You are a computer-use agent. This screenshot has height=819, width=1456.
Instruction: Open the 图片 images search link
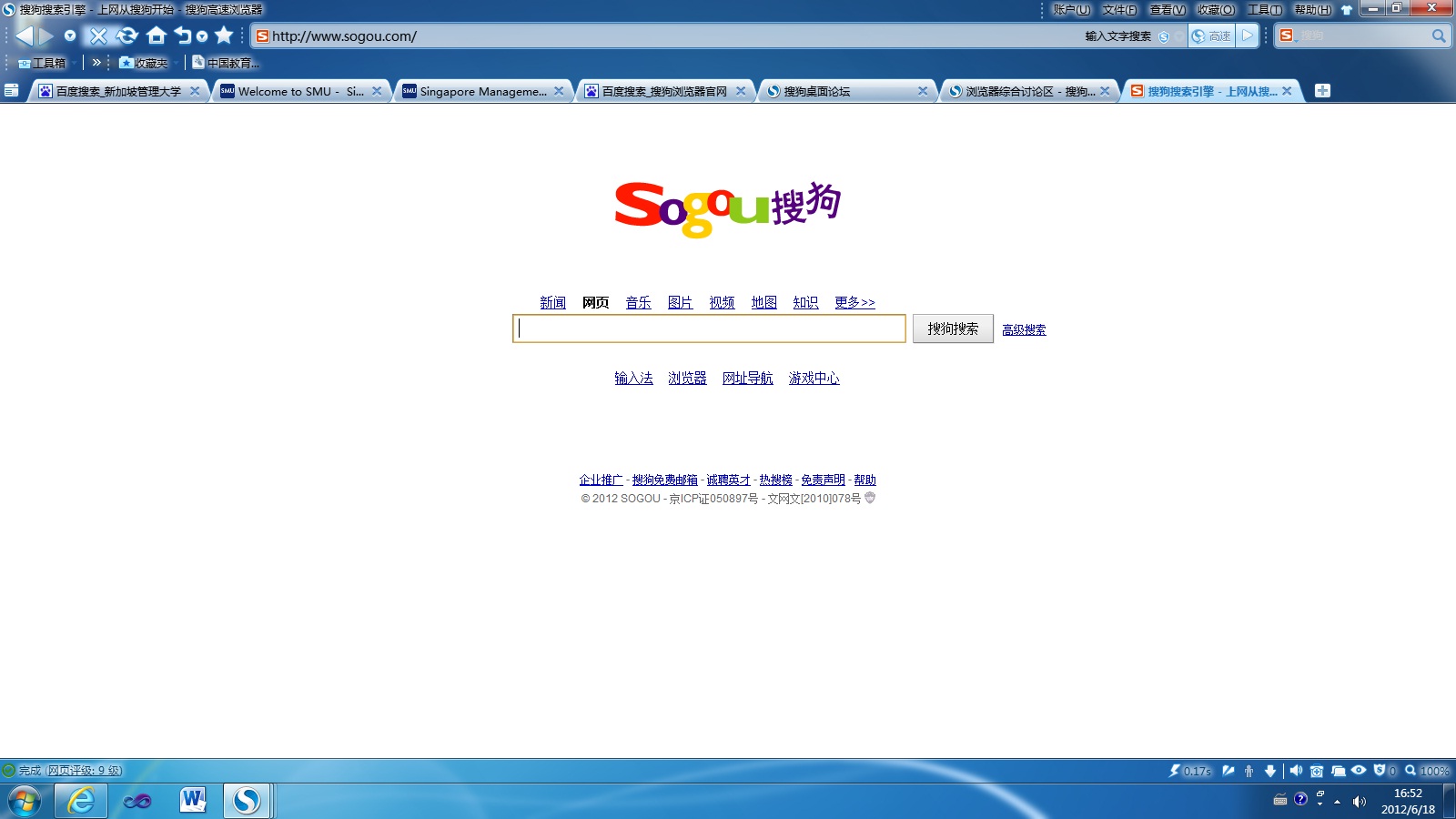680,302
